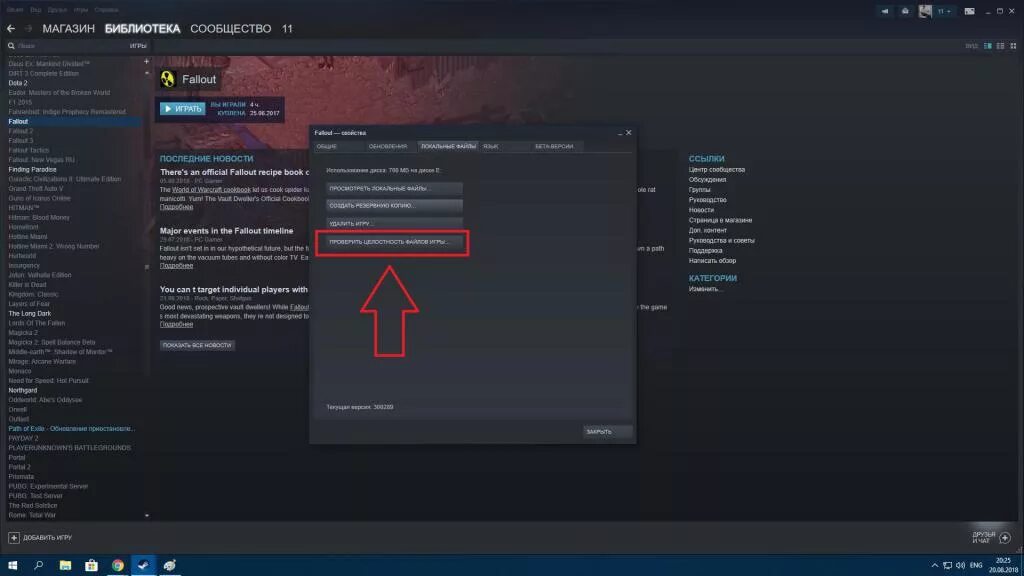The image size is (1024, 576).
Task: Select detail view layout icon
Action: coord(987,46)
